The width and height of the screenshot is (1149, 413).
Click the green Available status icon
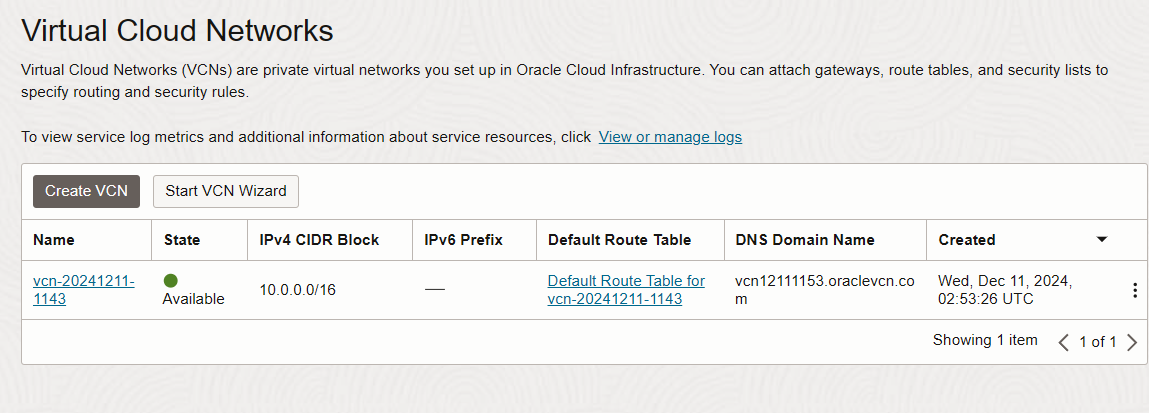coord(171,281)
